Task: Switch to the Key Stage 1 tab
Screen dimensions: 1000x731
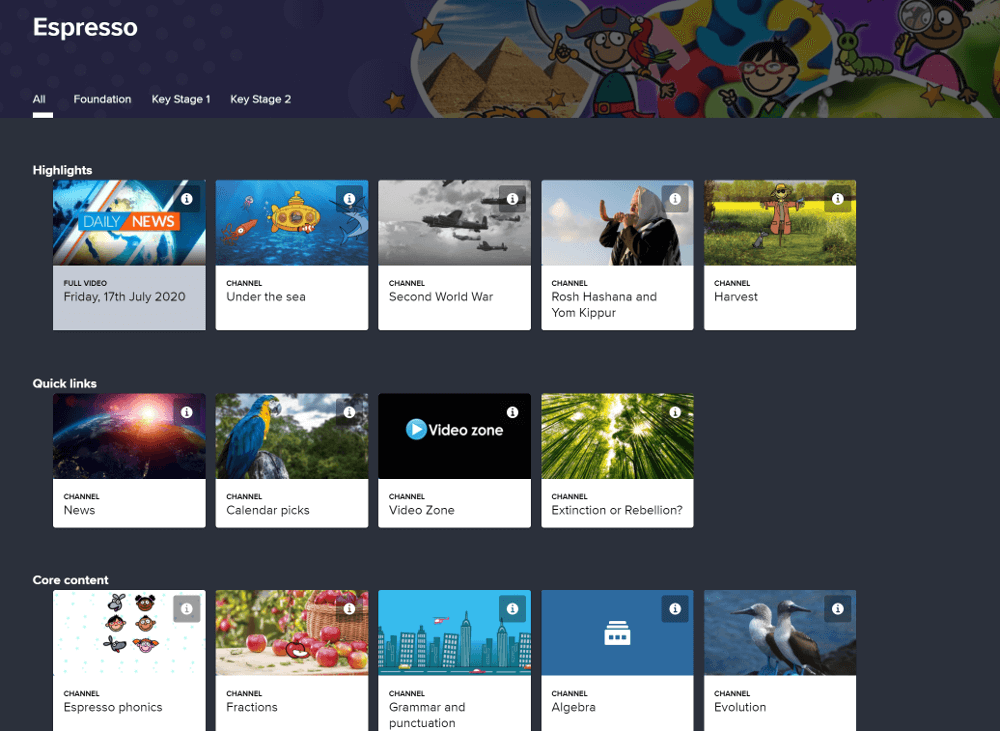Action: click(x=180, y=100)
